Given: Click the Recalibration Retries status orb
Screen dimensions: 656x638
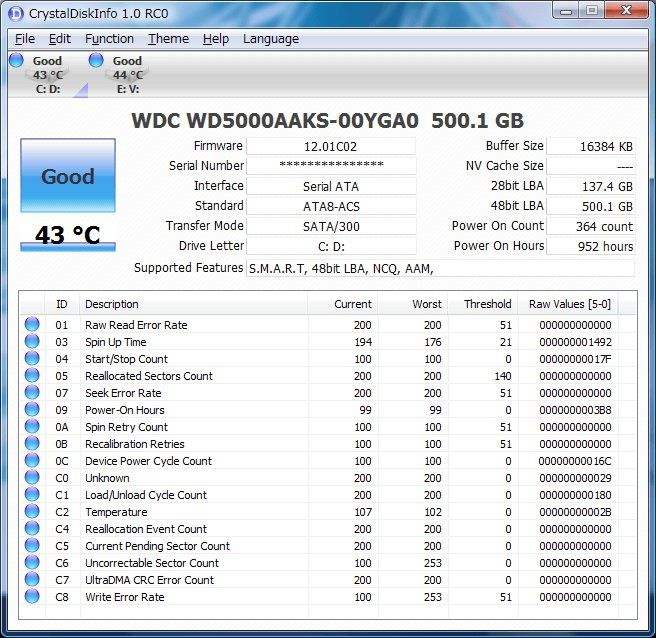Looking at the screenshot, I should (x=32, y=443).
